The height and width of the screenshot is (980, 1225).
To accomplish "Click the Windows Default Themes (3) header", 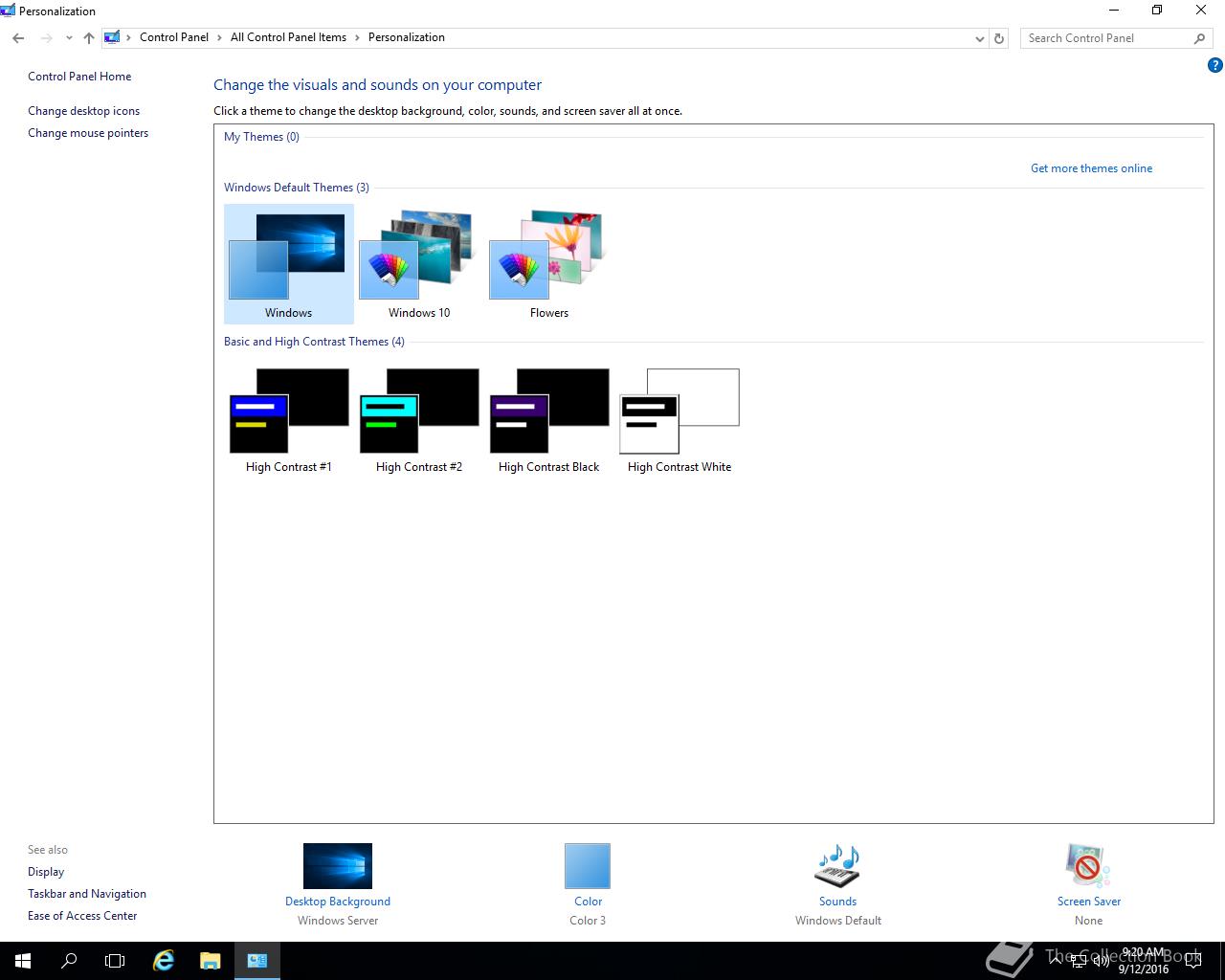I will [297, 188].
